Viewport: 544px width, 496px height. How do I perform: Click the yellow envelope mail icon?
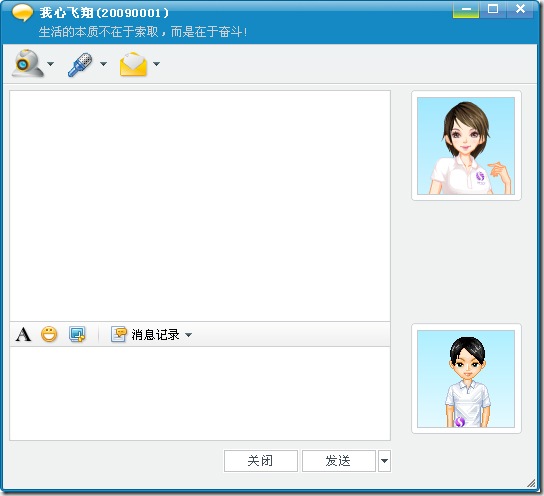(133, 64)
